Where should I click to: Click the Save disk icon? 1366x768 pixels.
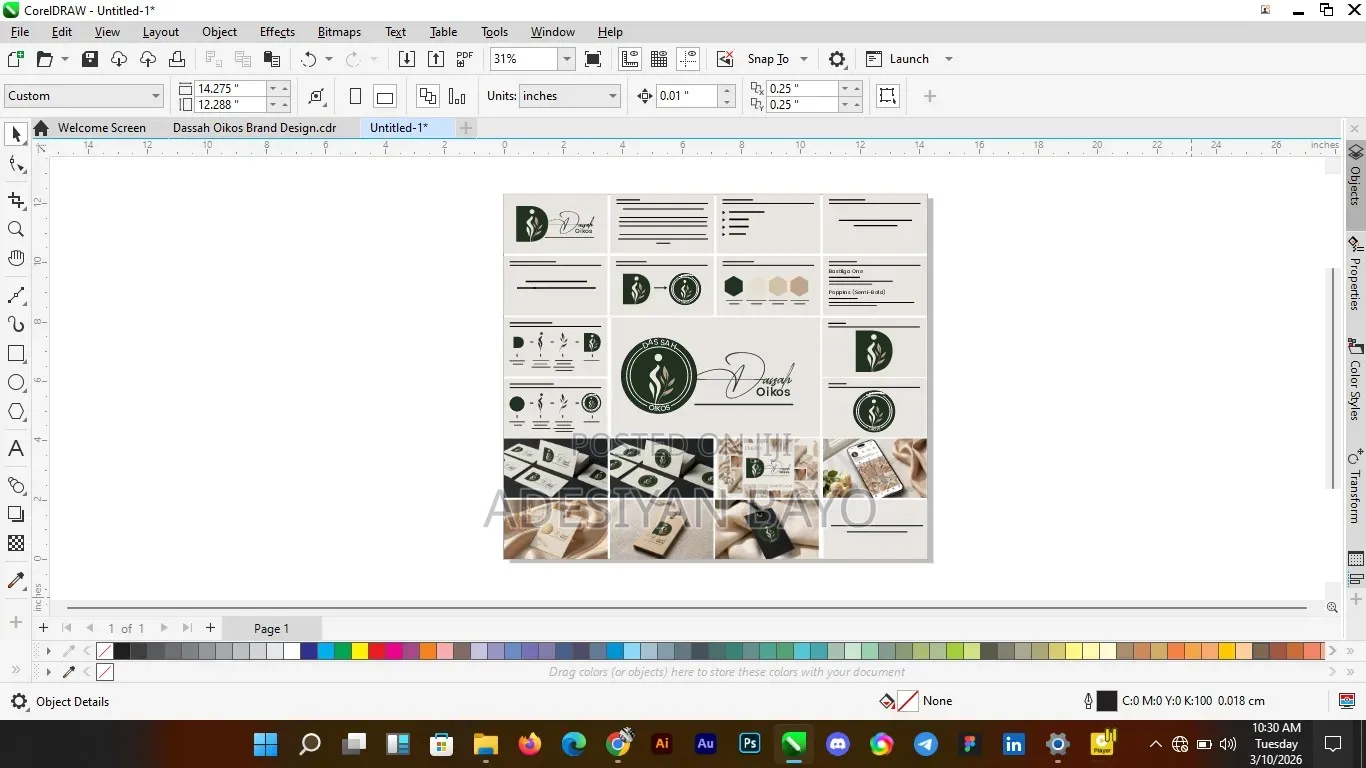point(90,59)
